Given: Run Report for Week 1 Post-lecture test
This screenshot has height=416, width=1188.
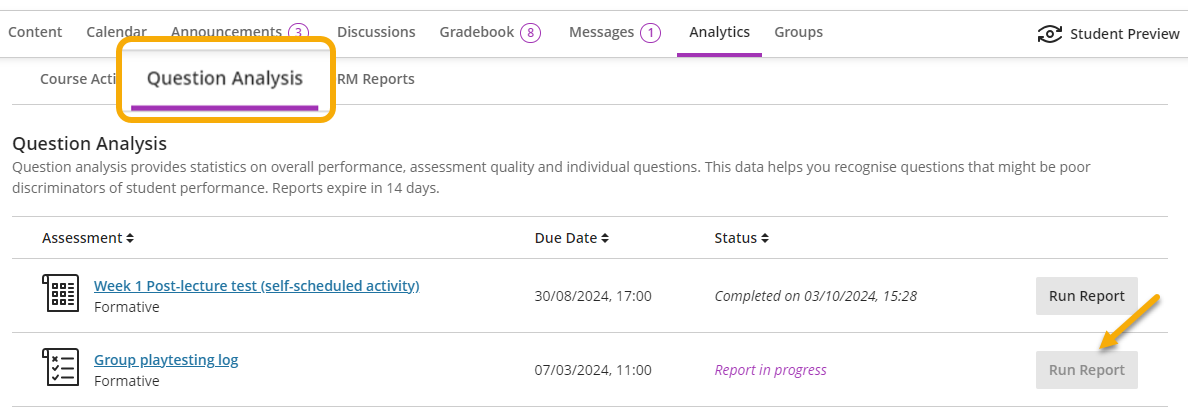Looking at the screenshot, I should [1086, 296].
